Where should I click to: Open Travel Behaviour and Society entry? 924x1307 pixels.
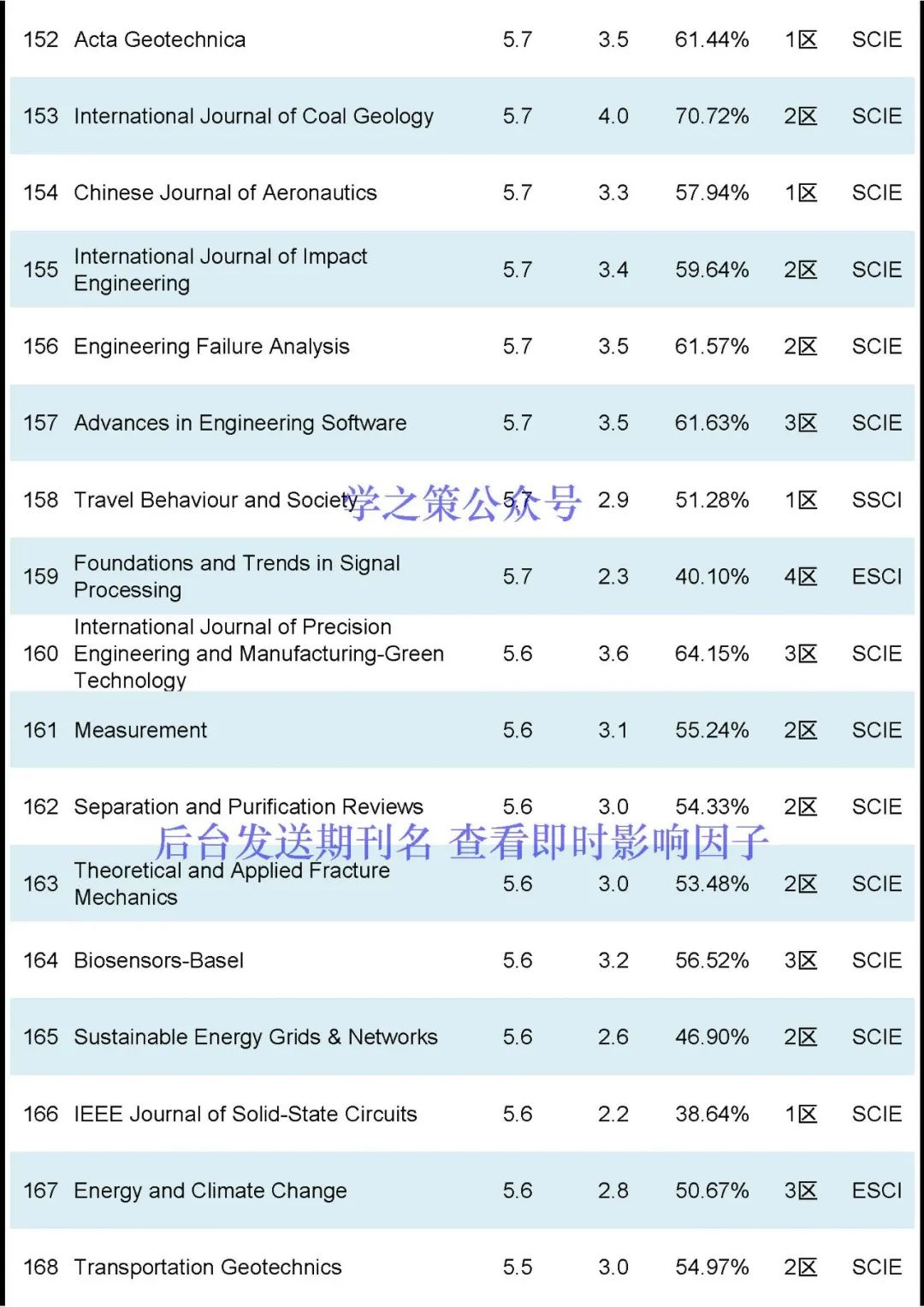pyautogui.click(x=215, y=500)
